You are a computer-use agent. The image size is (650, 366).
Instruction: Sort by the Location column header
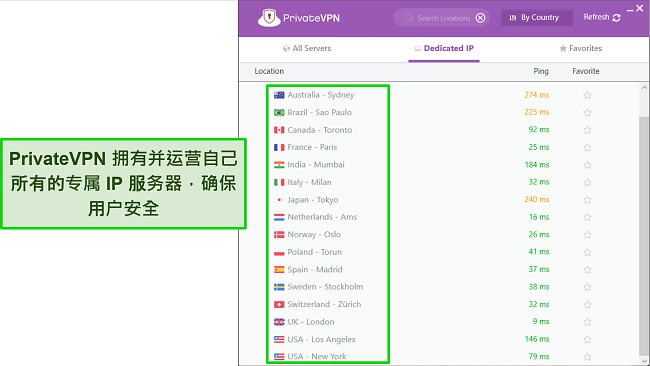269,71
